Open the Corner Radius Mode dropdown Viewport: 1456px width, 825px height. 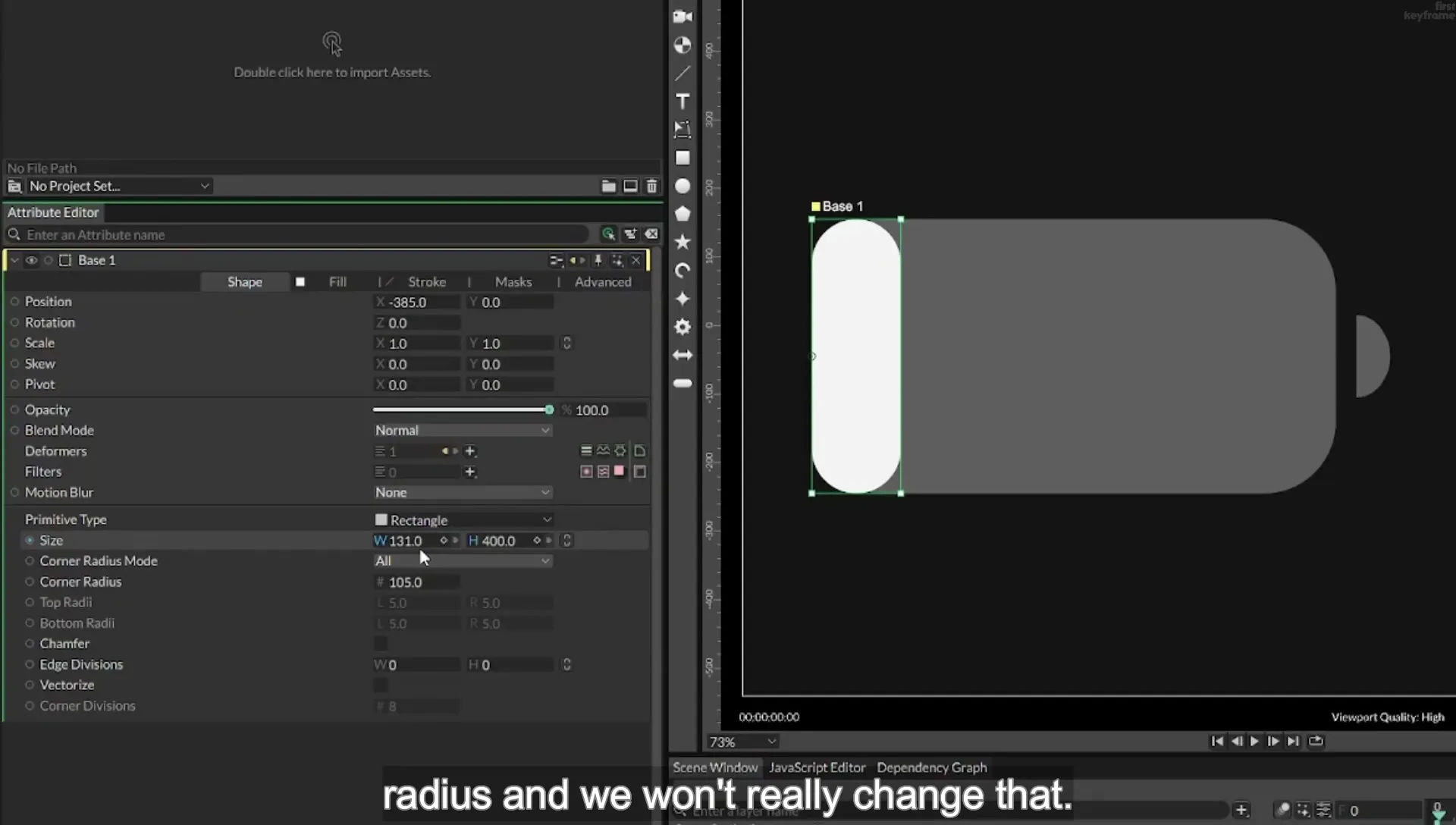462,561
